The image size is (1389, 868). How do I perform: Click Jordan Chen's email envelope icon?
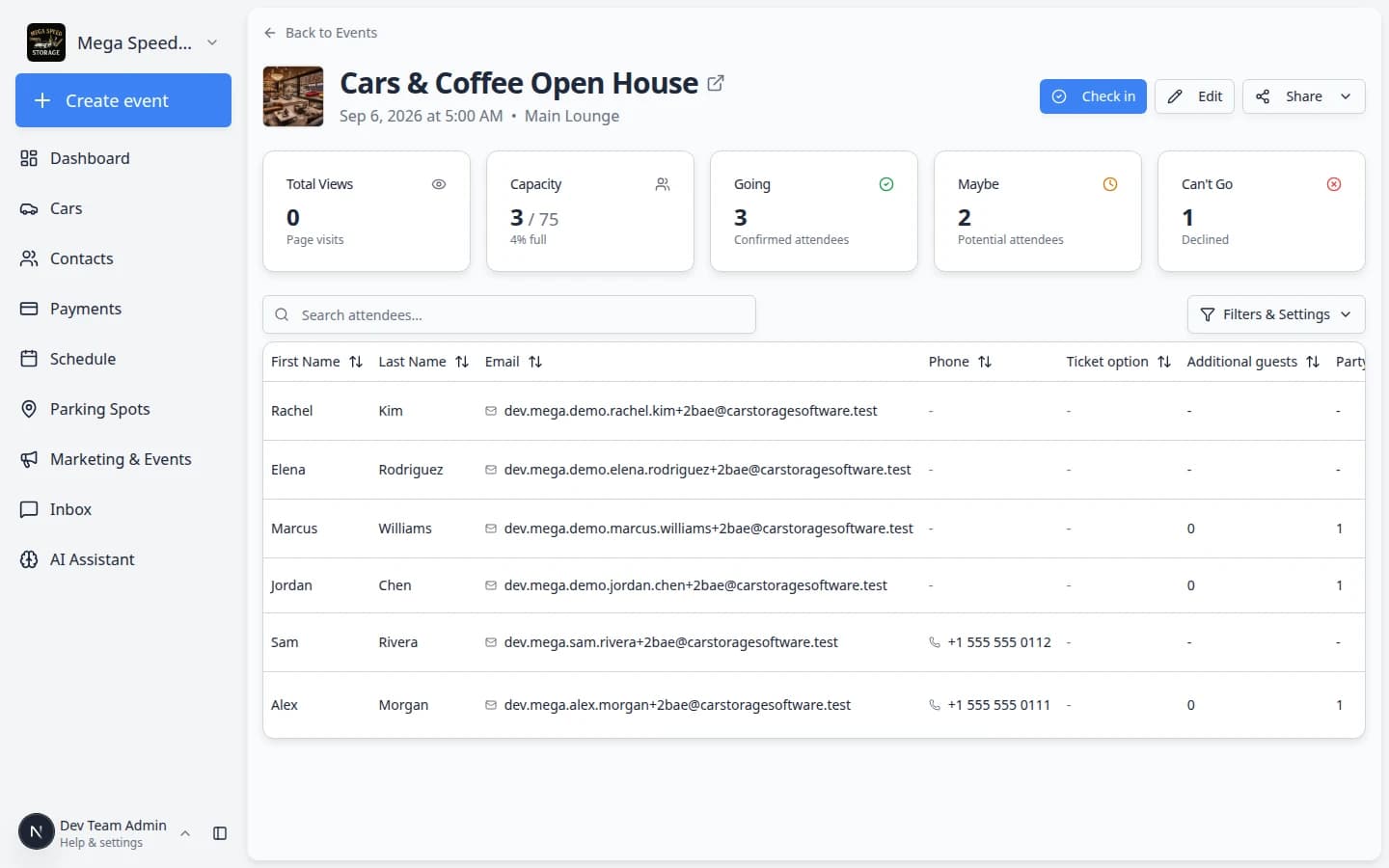(491, 585)
